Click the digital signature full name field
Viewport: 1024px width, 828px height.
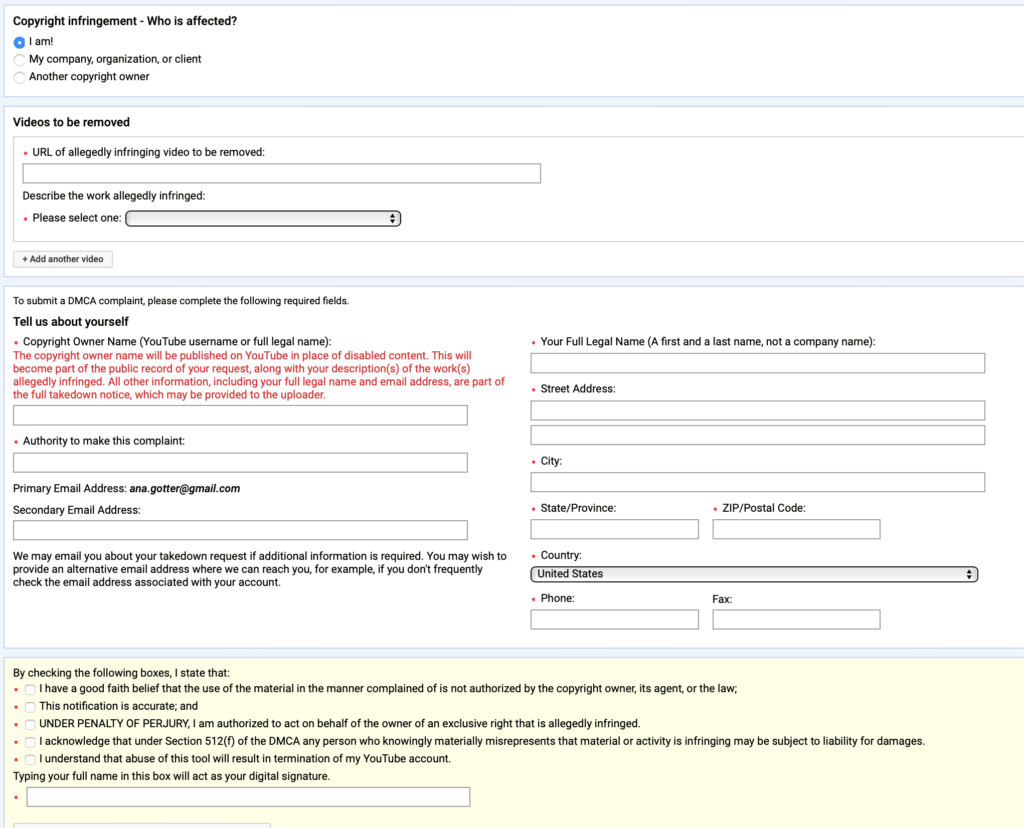(x=248, y=797)
